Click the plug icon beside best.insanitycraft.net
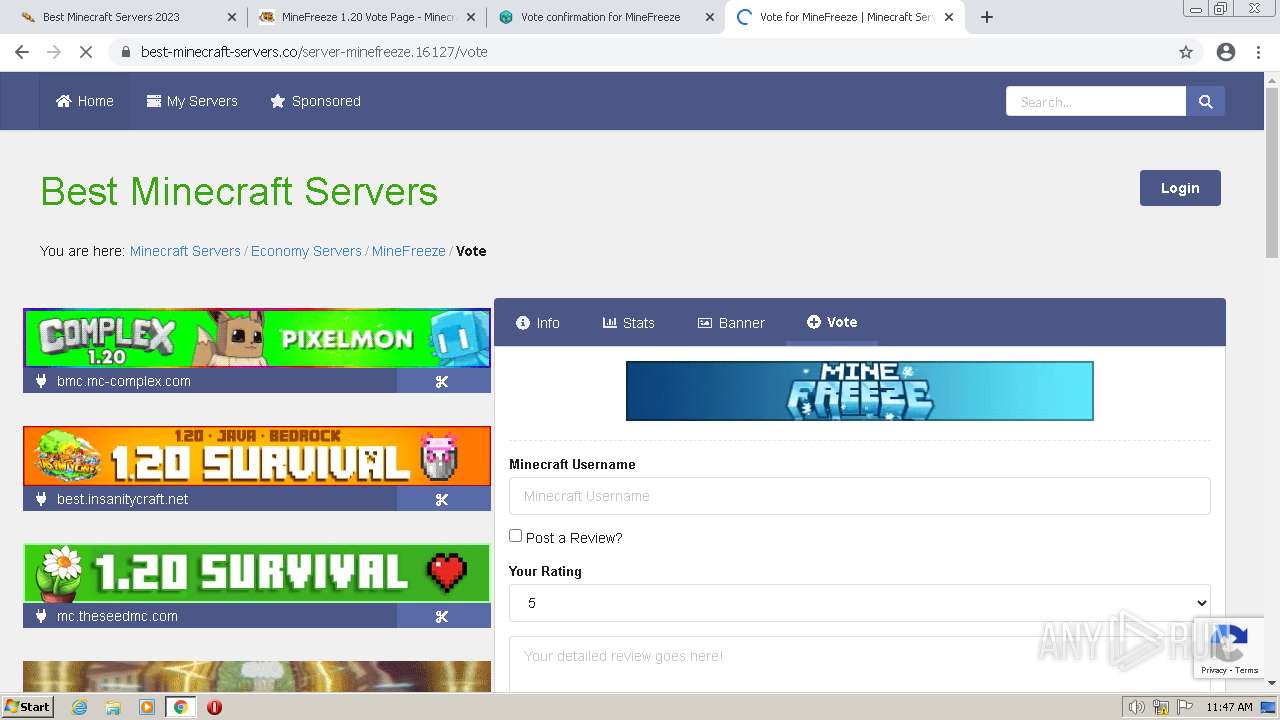1280x720 pixels. (41, 499)
